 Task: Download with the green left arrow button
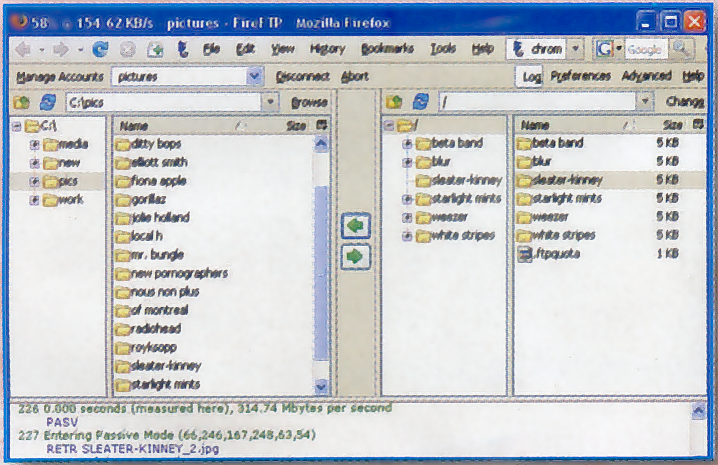click(356, 225)
